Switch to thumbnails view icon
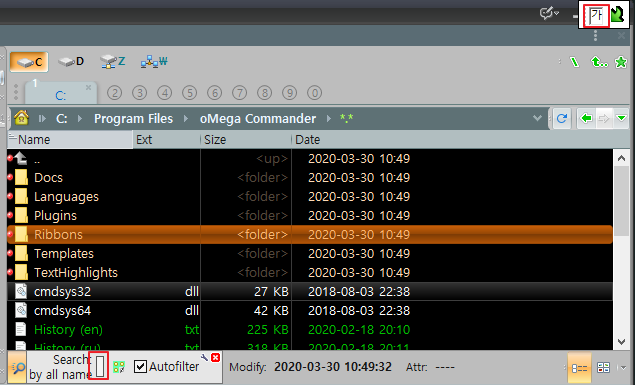 pos(603,368)
